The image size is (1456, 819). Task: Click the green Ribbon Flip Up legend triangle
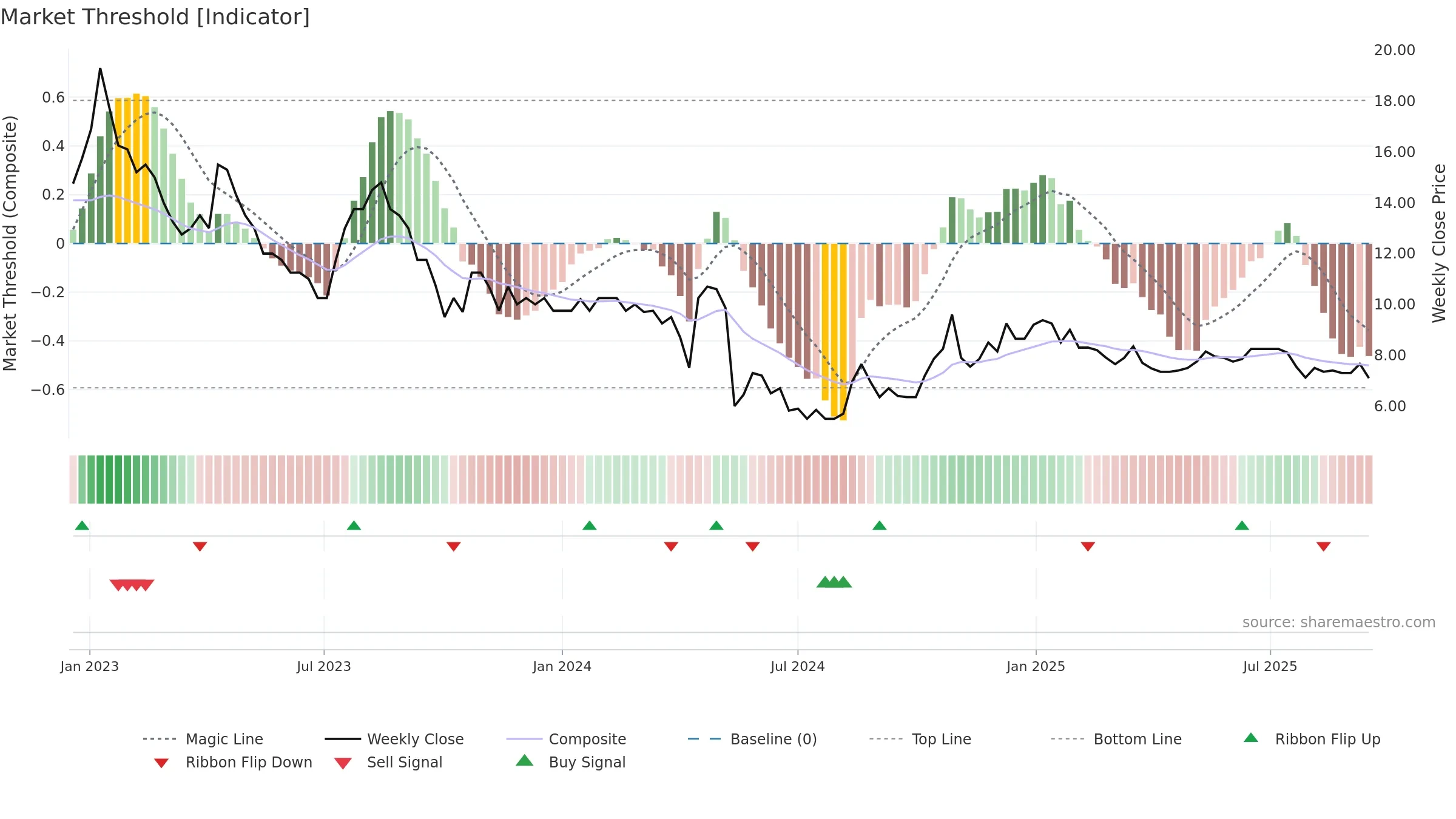pyautogui.click(x=1251, y=738)
